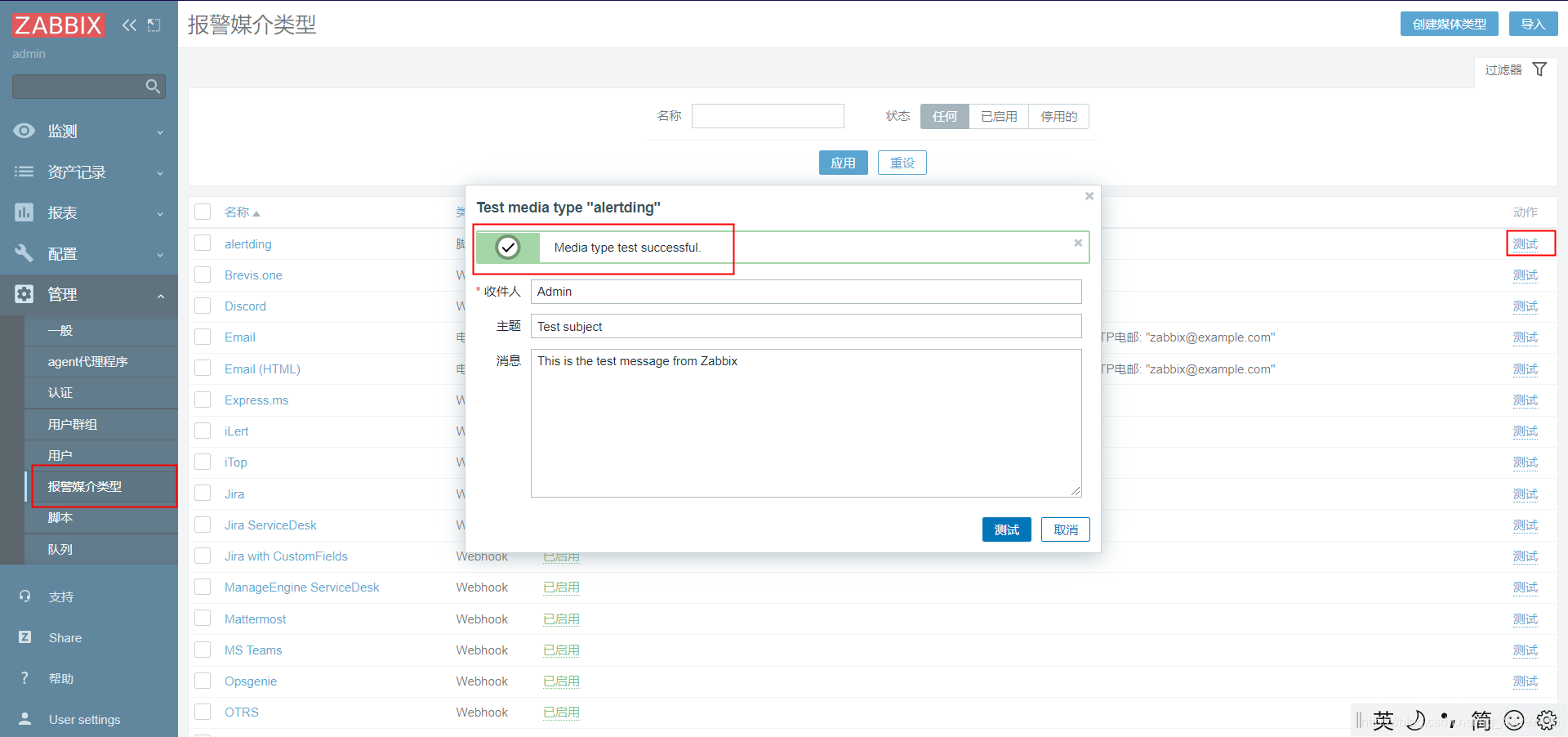The width and height of the screenshot is (1568, 737).
Task: Toggle kiosk sidebar hide icon
Action: [x=154, y=25]
